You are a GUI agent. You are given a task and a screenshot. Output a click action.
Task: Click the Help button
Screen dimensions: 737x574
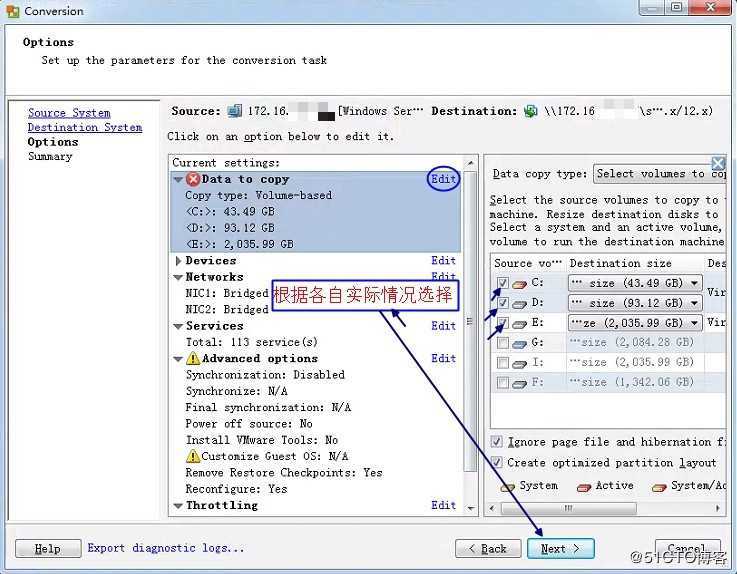(48, 549)
